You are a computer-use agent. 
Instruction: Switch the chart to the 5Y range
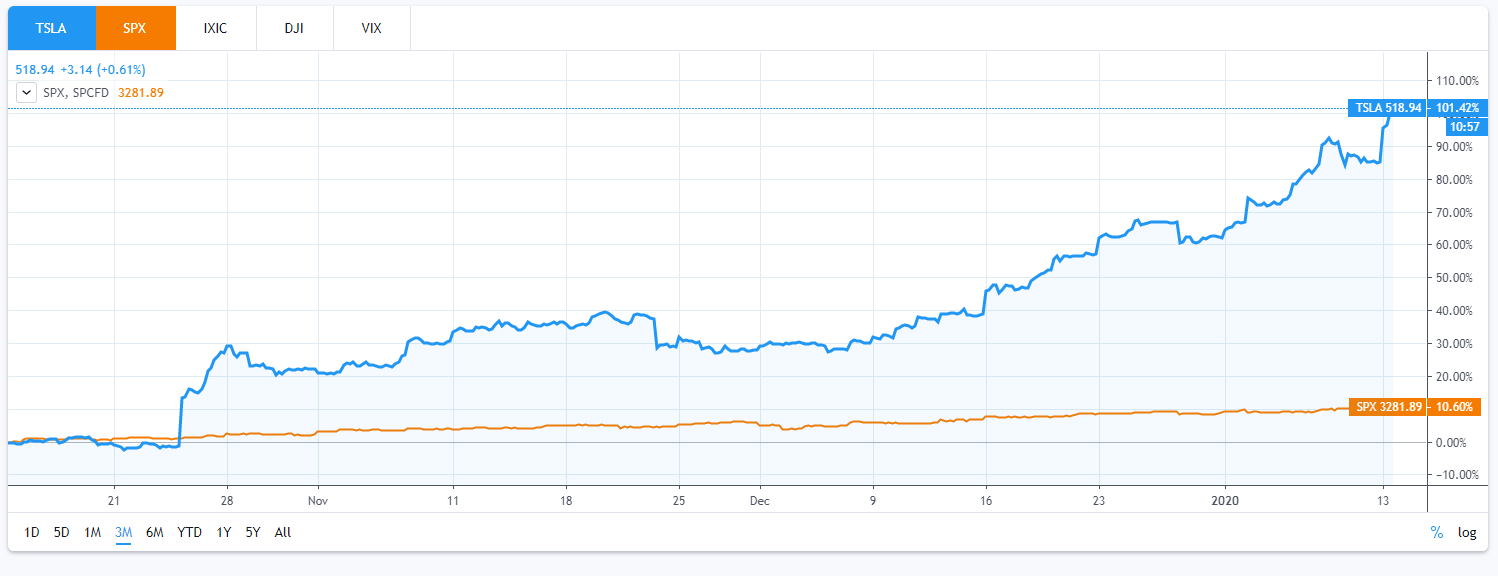click(253, 532)
